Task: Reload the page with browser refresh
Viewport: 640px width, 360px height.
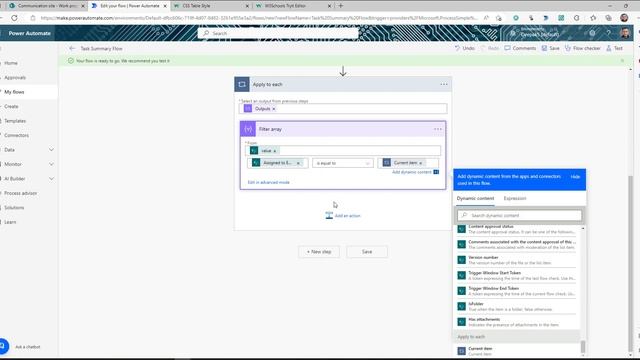Action: pyautogui.click(x=14, y=18)
